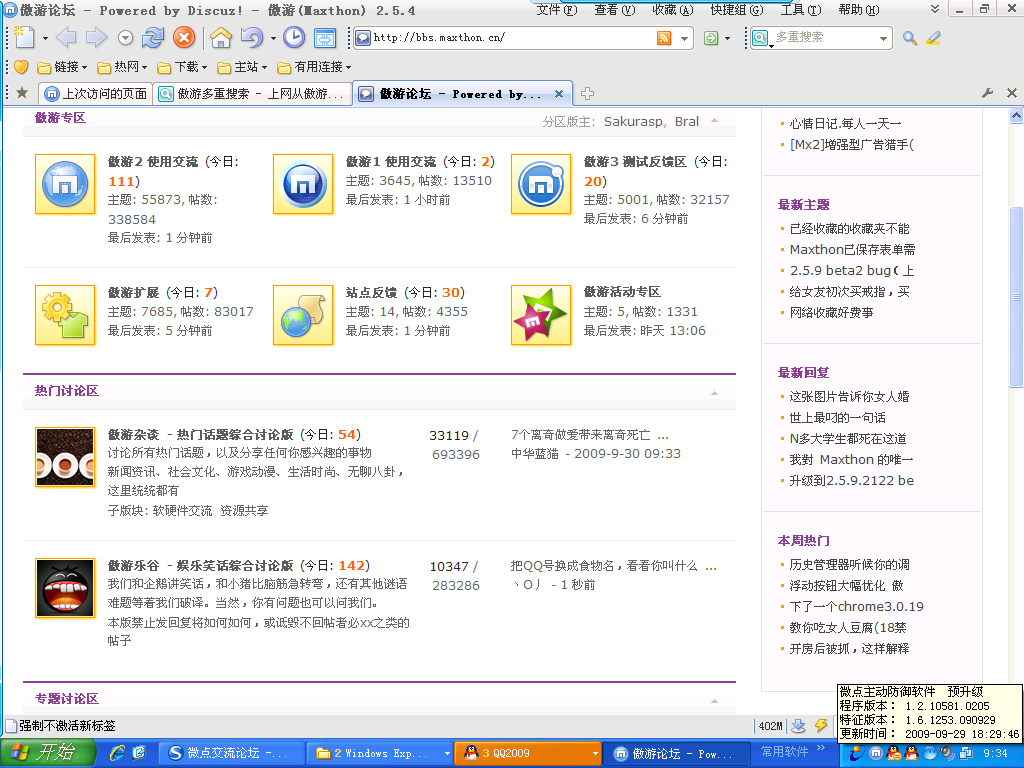Open the 2.5.9 beta2 bug latest topic link
The image size is (1024, 768).
click(852, 270)
